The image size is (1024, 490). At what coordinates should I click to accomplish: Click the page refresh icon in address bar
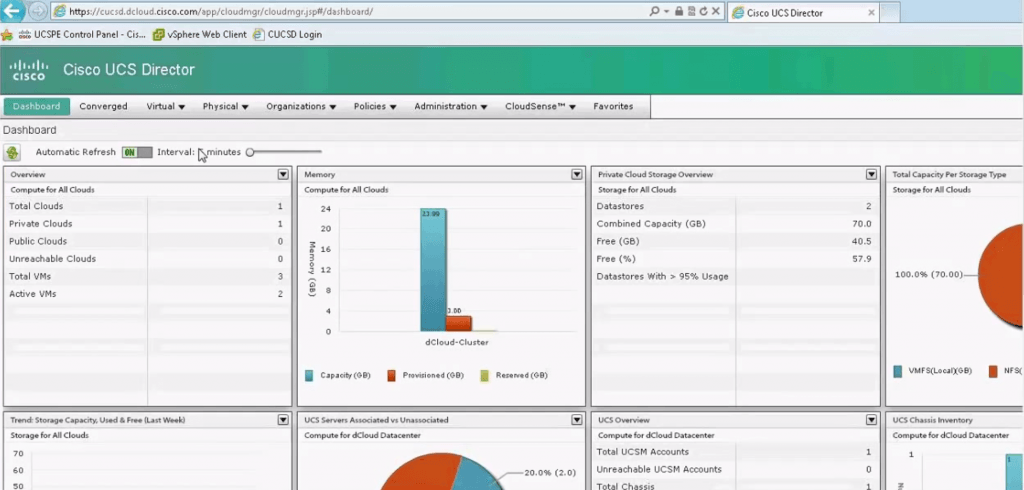click(703, 12)
